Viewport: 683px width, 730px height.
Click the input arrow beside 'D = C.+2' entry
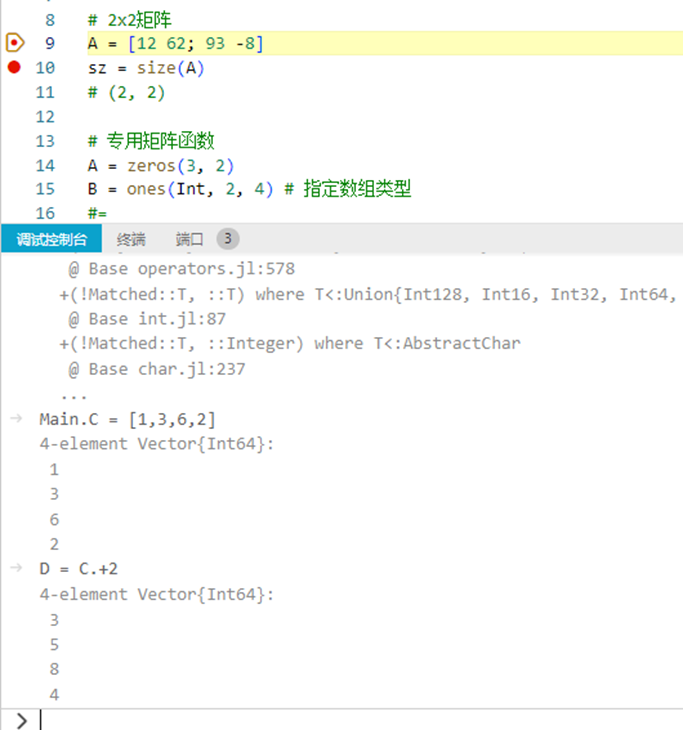[x=16, y=568]
